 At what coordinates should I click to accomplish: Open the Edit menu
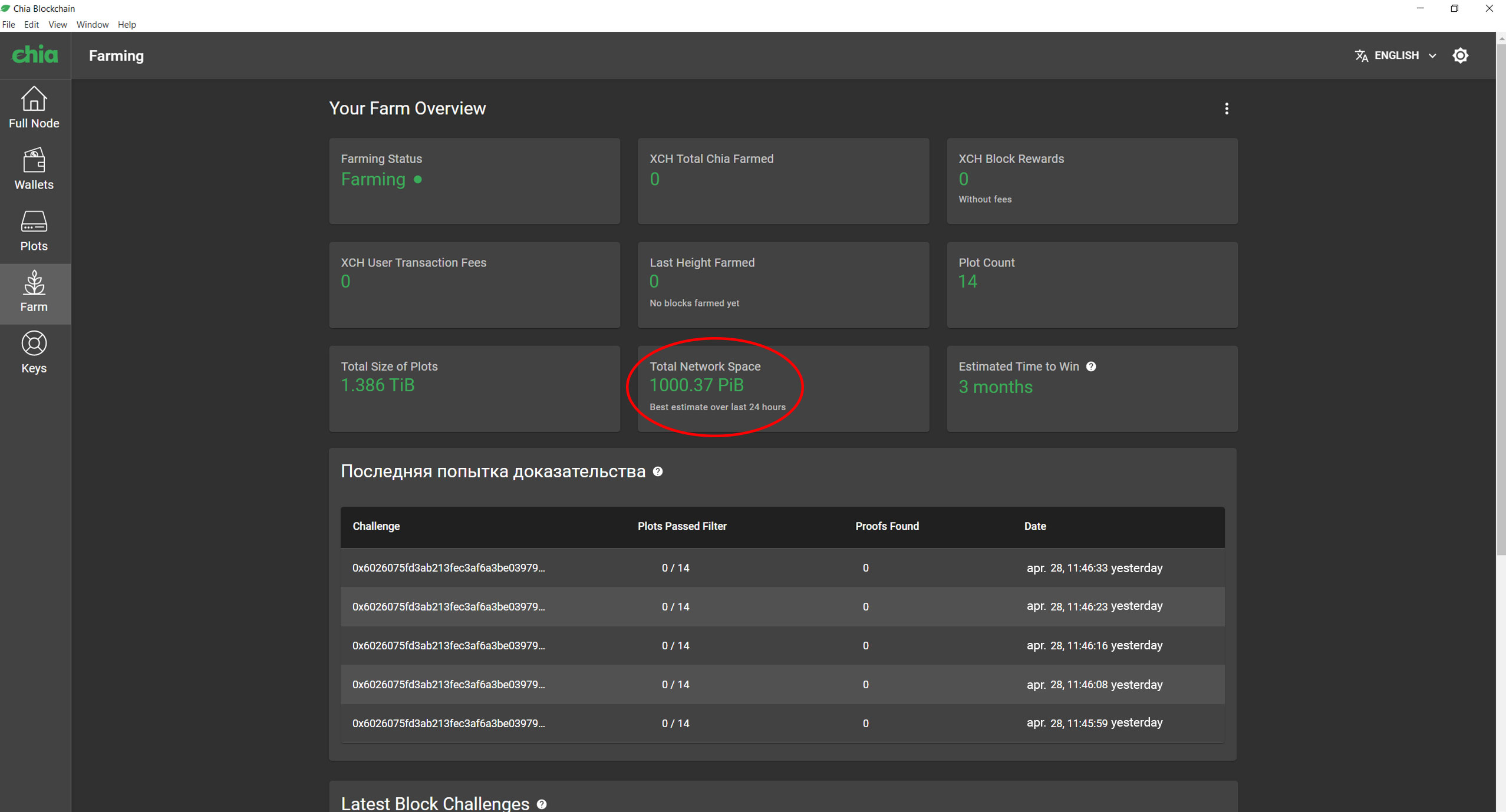31,24
